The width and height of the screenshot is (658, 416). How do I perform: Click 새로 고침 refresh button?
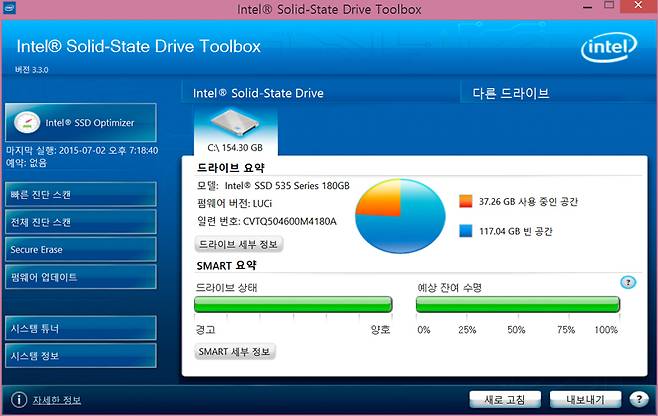505,399
